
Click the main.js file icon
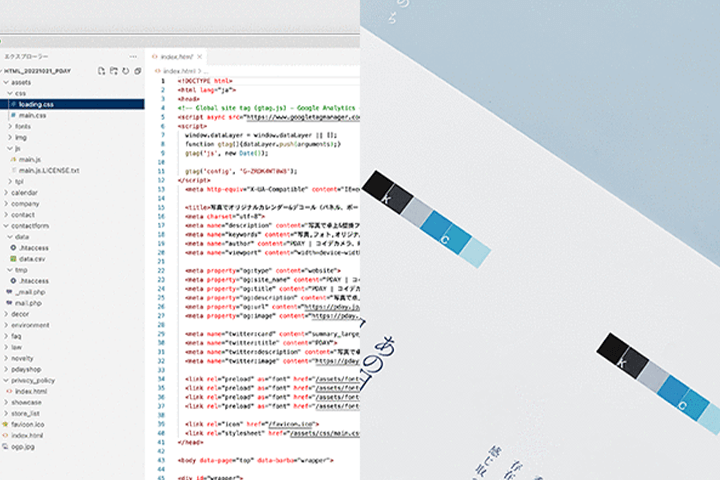[13, 159]
